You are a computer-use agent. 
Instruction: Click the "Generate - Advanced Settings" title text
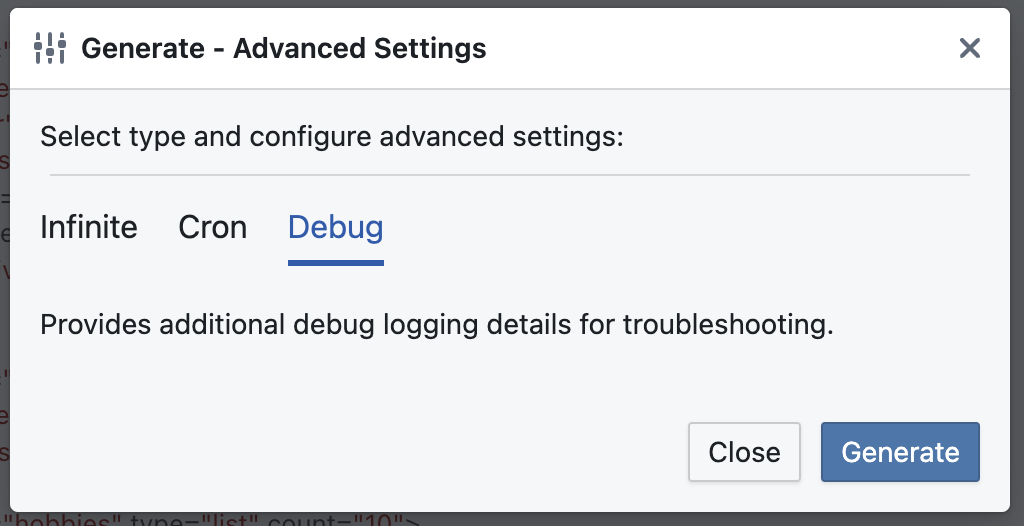[283, 48]
